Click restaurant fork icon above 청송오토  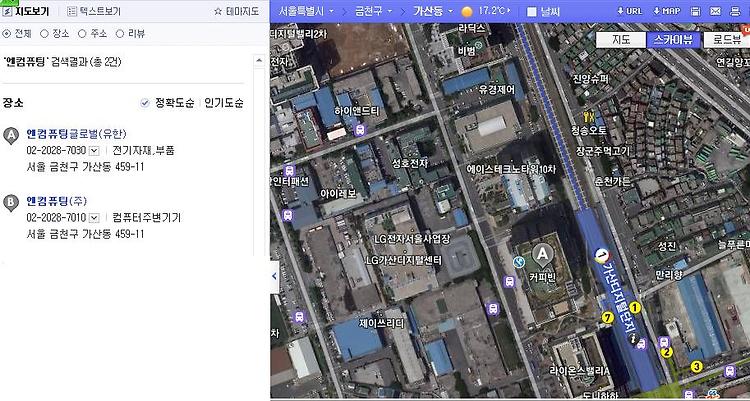click(589, 116)
